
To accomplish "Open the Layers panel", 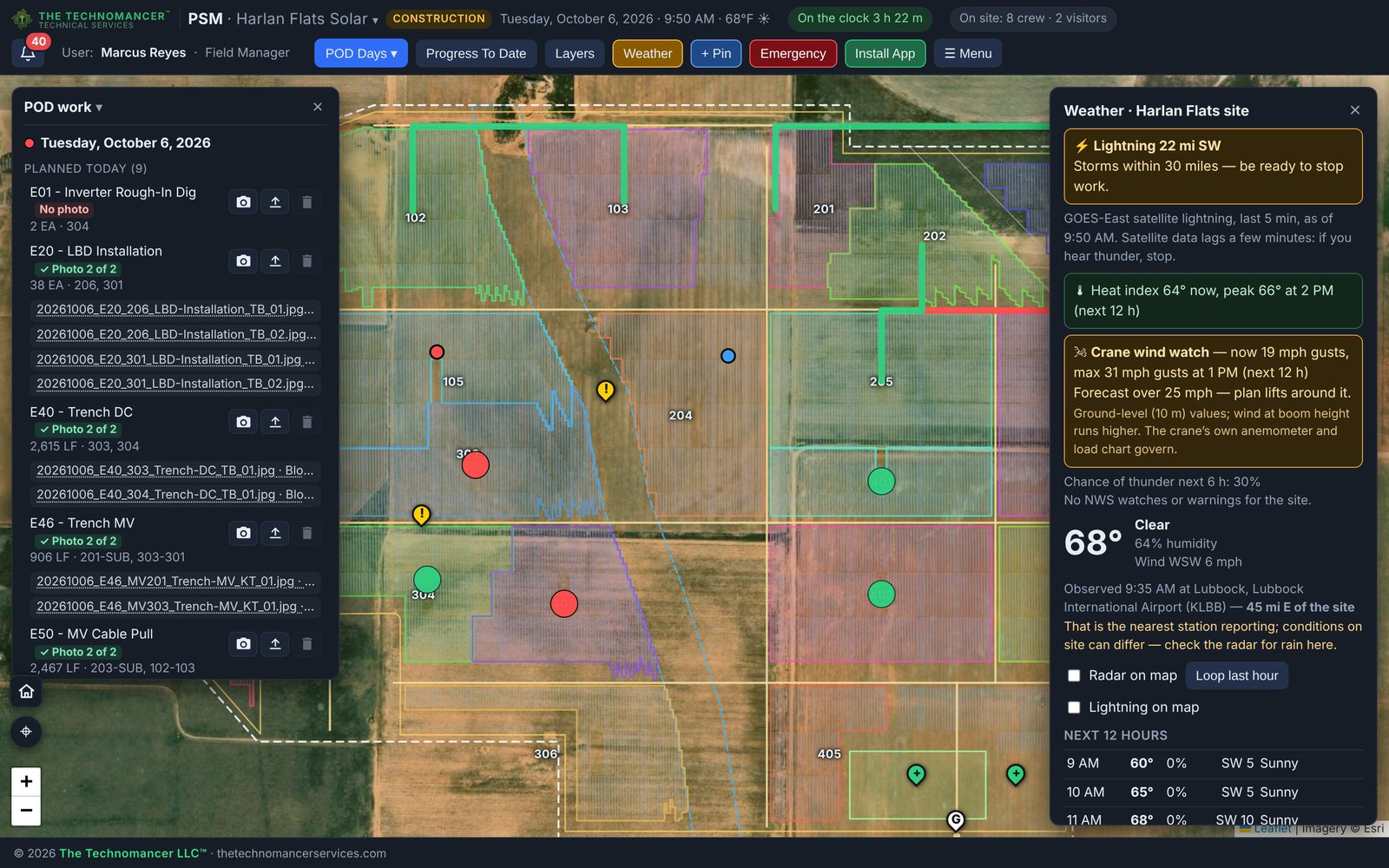I will point(575,53).
